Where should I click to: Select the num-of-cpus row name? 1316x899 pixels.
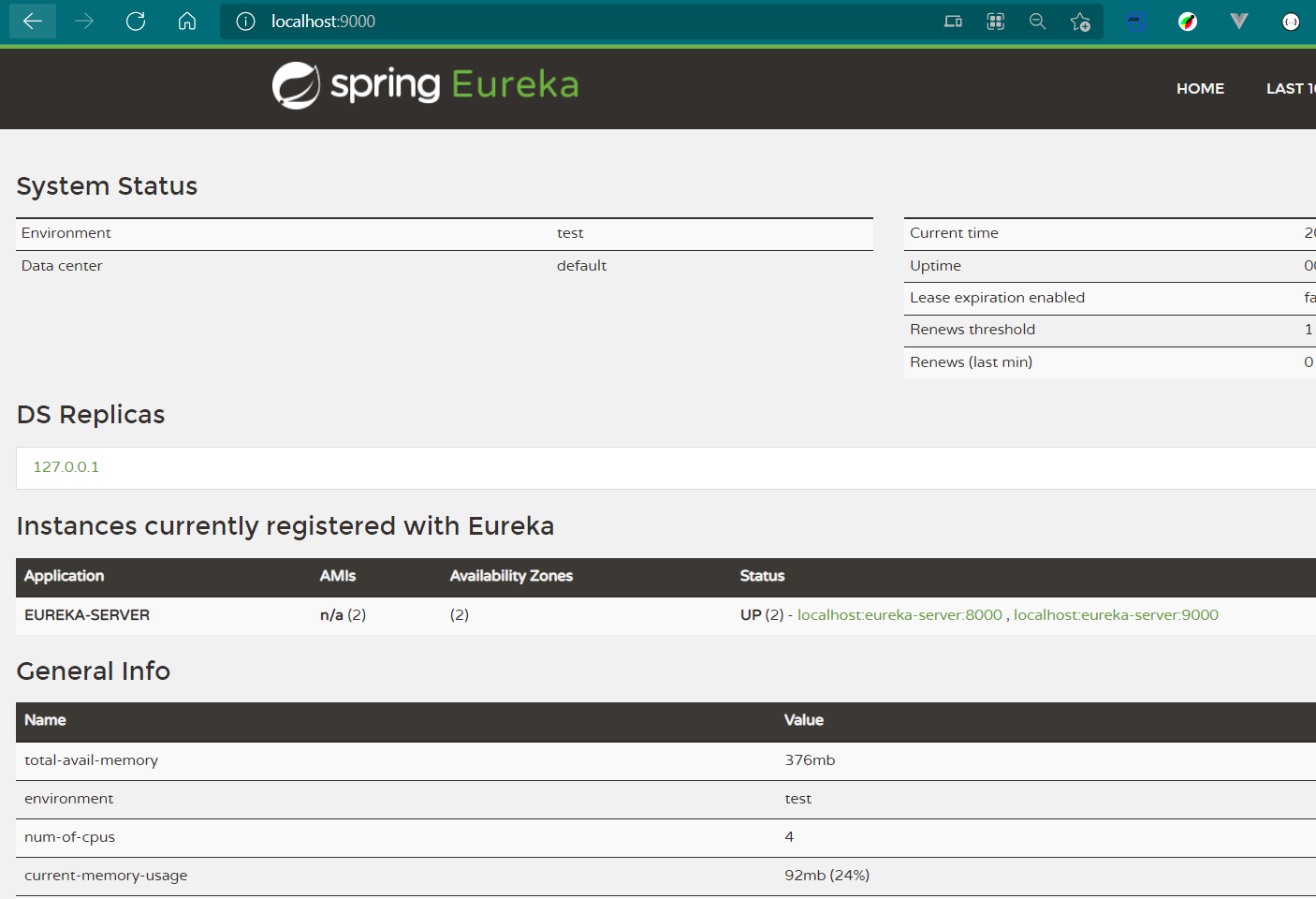(x=69, y=837)
